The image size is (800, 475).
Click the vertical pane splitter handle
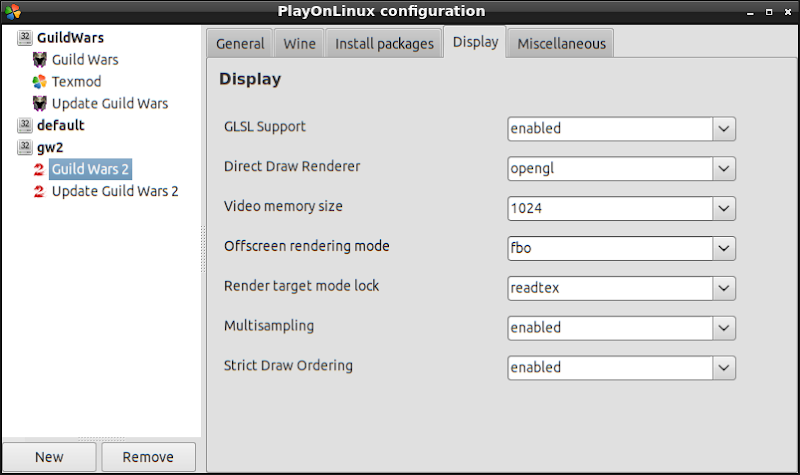coord(203,248)
